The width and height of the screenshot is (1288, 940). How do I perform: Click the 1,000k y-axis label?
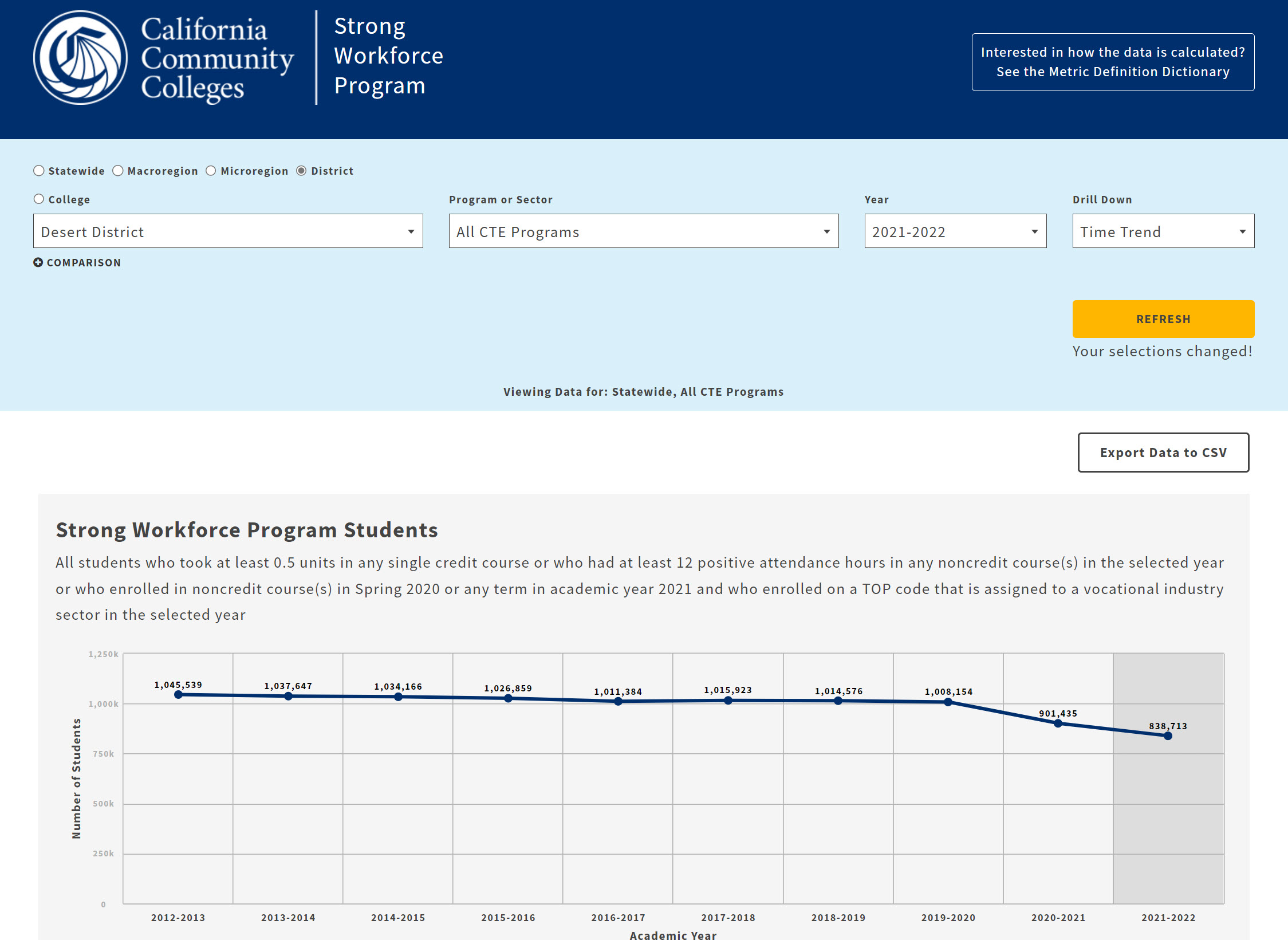pyautogui.click(x=103, y=704)
